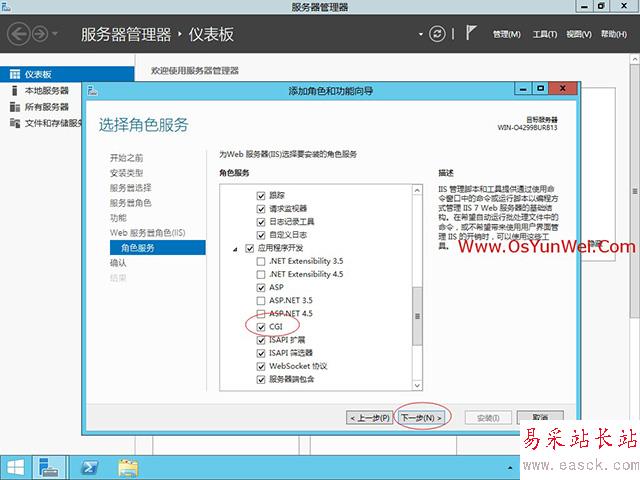
Task: Open the 视图(V) menu
Action: [579, 34]
